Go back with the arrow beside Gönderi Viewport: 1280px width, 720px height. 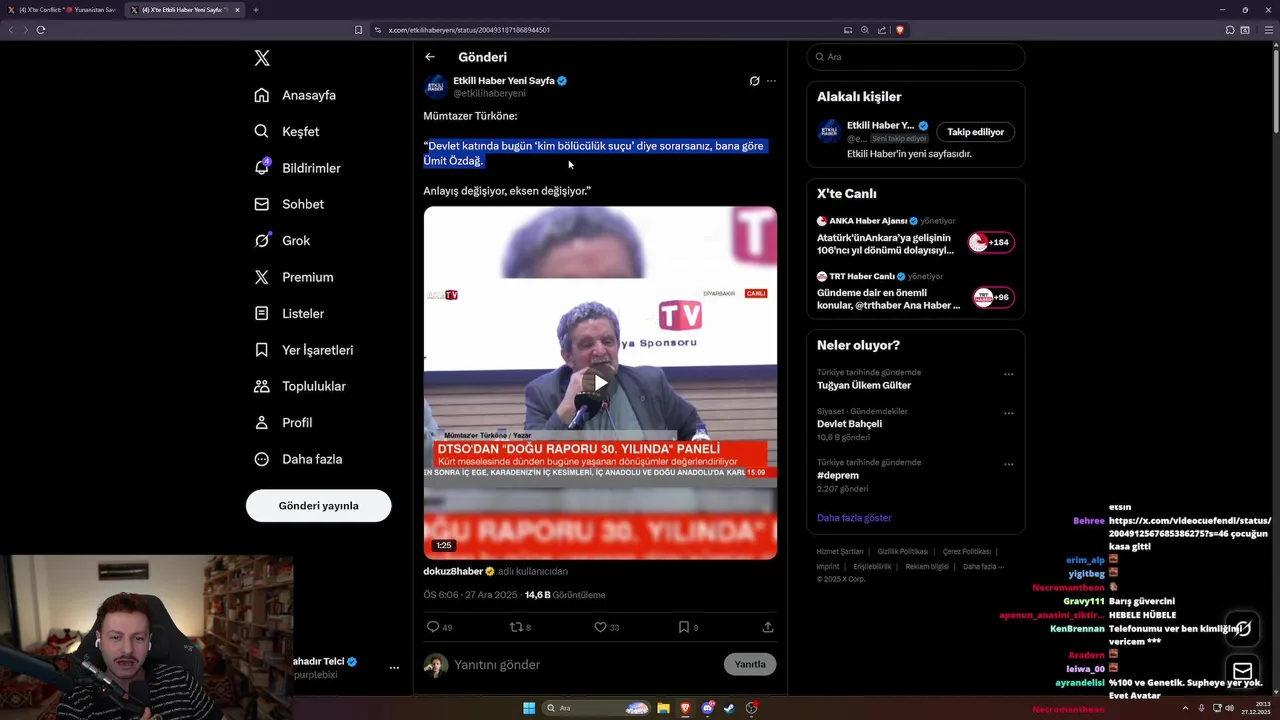click(430, 57)
